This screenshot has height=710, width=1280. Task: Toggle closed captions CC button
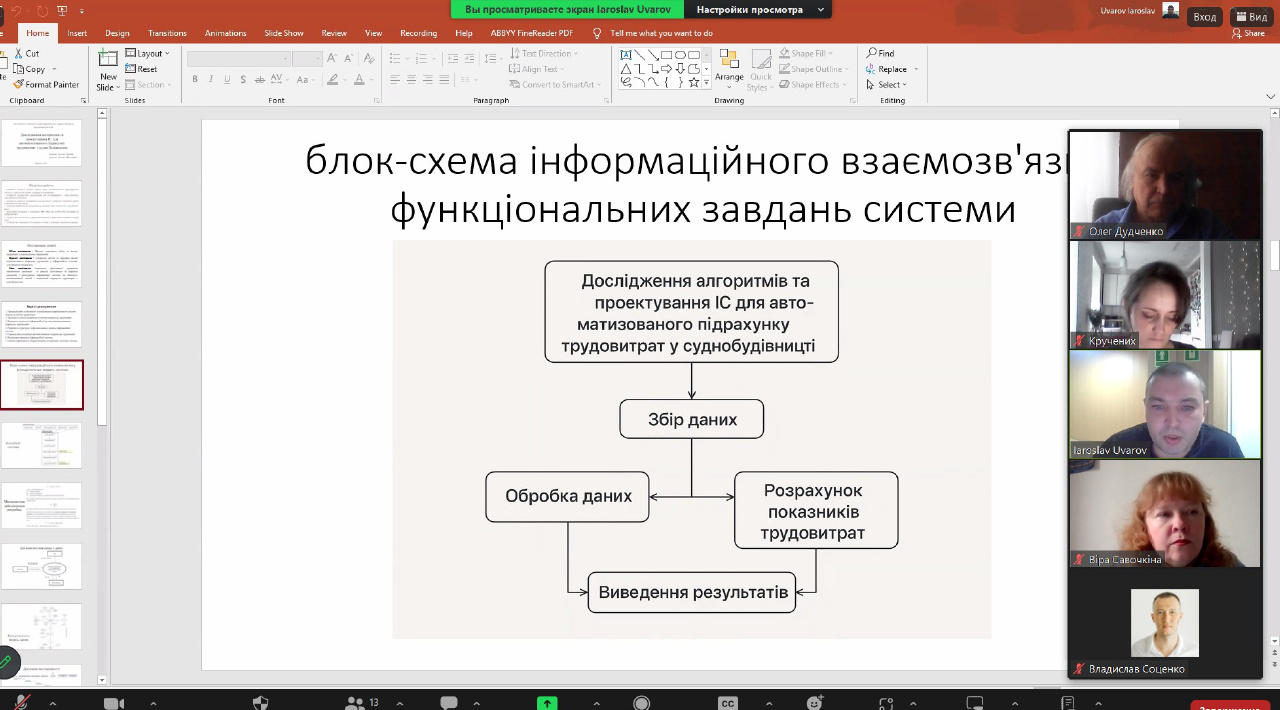click(x=728, y=703)
